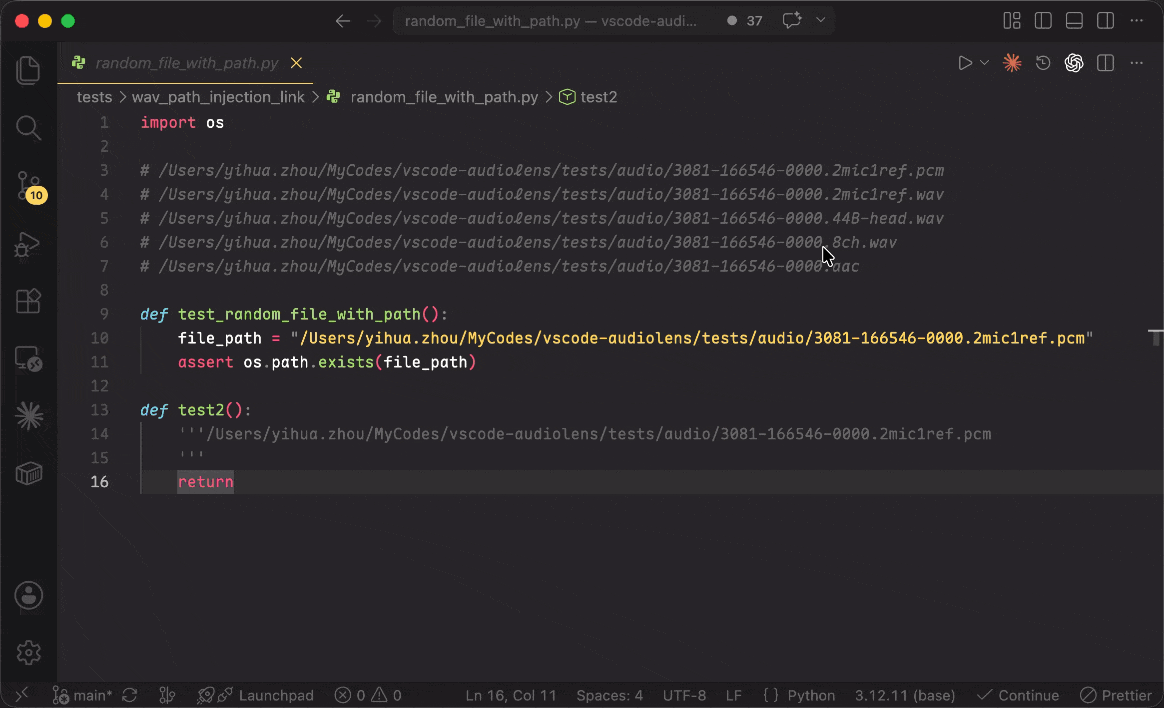
Task: Expand the chat dropdown chevron in title bar
Action: click(820, 20)
